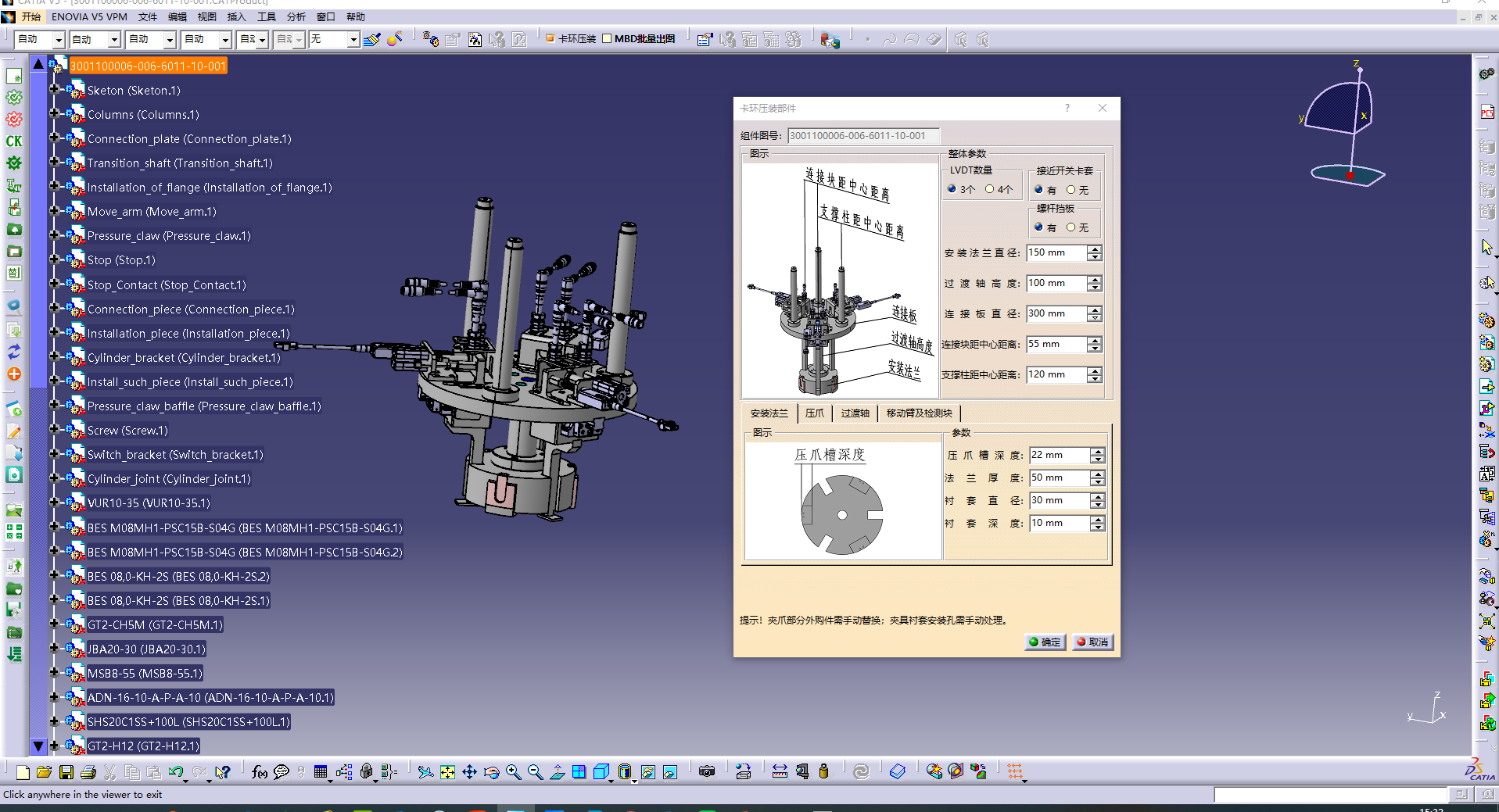Select 有 under 螺杆挡板
The image size is (1499, 812).
tap(1038, 227)
